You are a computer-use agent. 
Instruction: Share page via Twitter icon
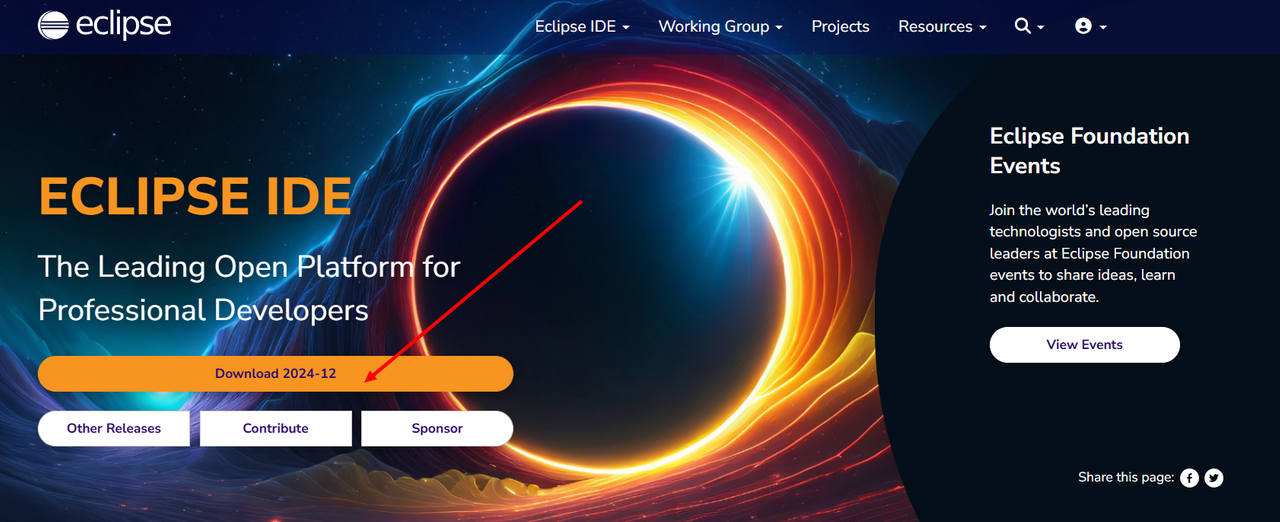(x=1214, y=478)
